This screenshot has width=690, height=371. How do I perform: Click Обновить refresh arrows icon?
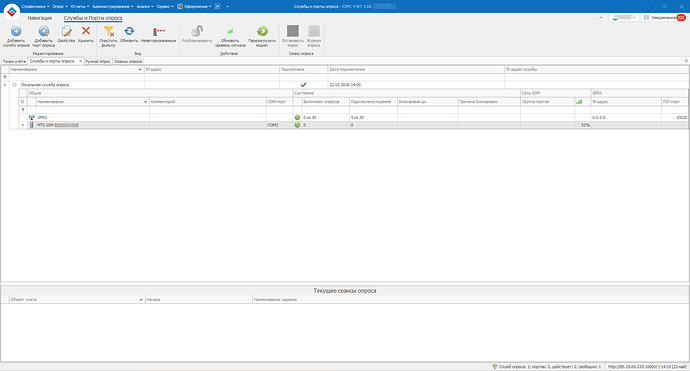click(129, 31)
